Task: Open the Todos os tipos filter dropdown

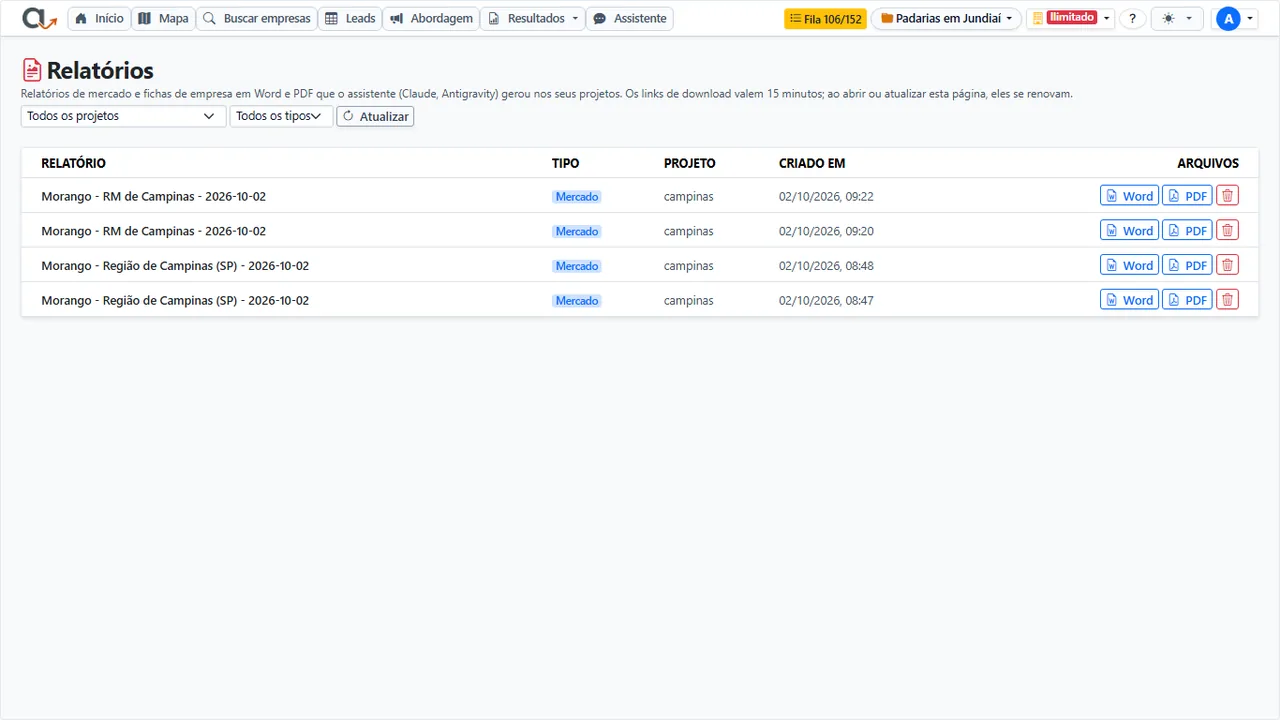Action: 281,116
